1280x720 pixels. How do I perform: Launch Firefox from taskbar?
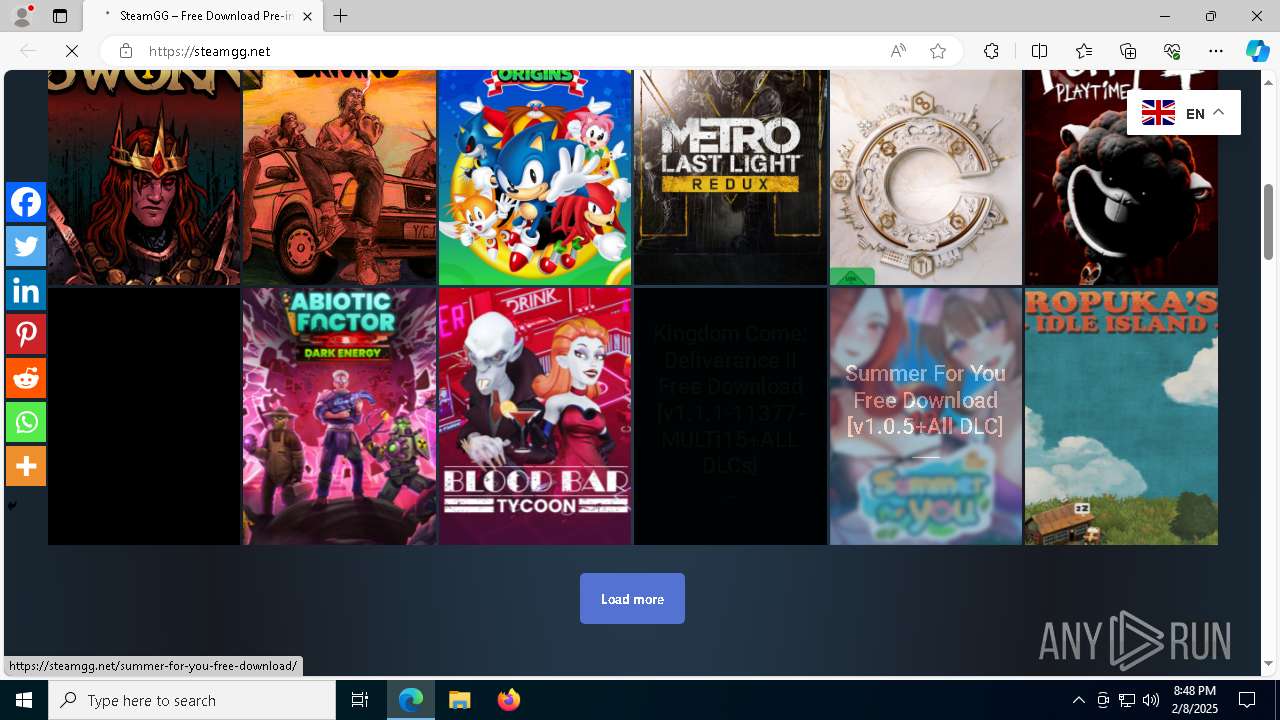click(x=508, y=700)
